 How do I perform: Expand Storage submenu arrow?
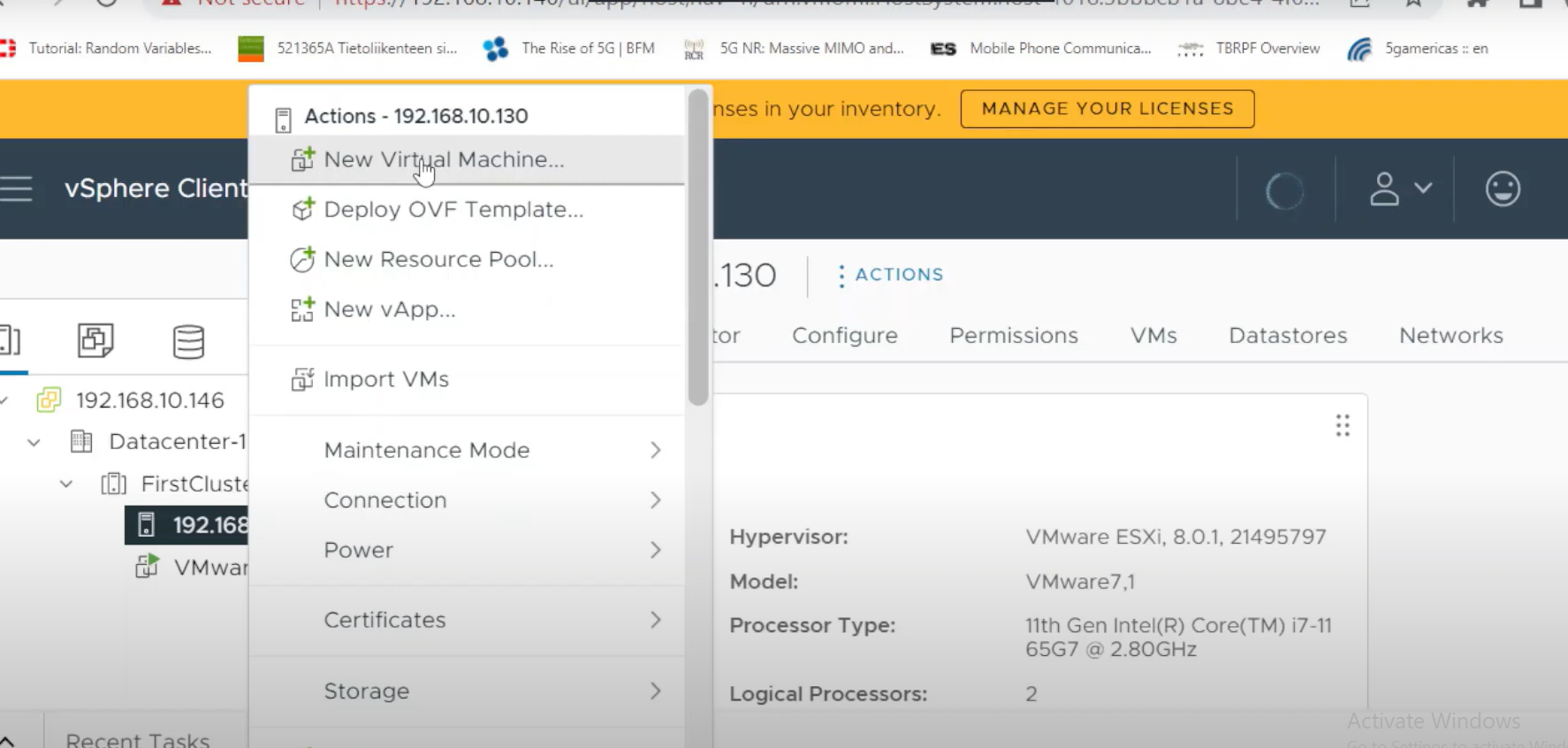[x=655, y=691]
